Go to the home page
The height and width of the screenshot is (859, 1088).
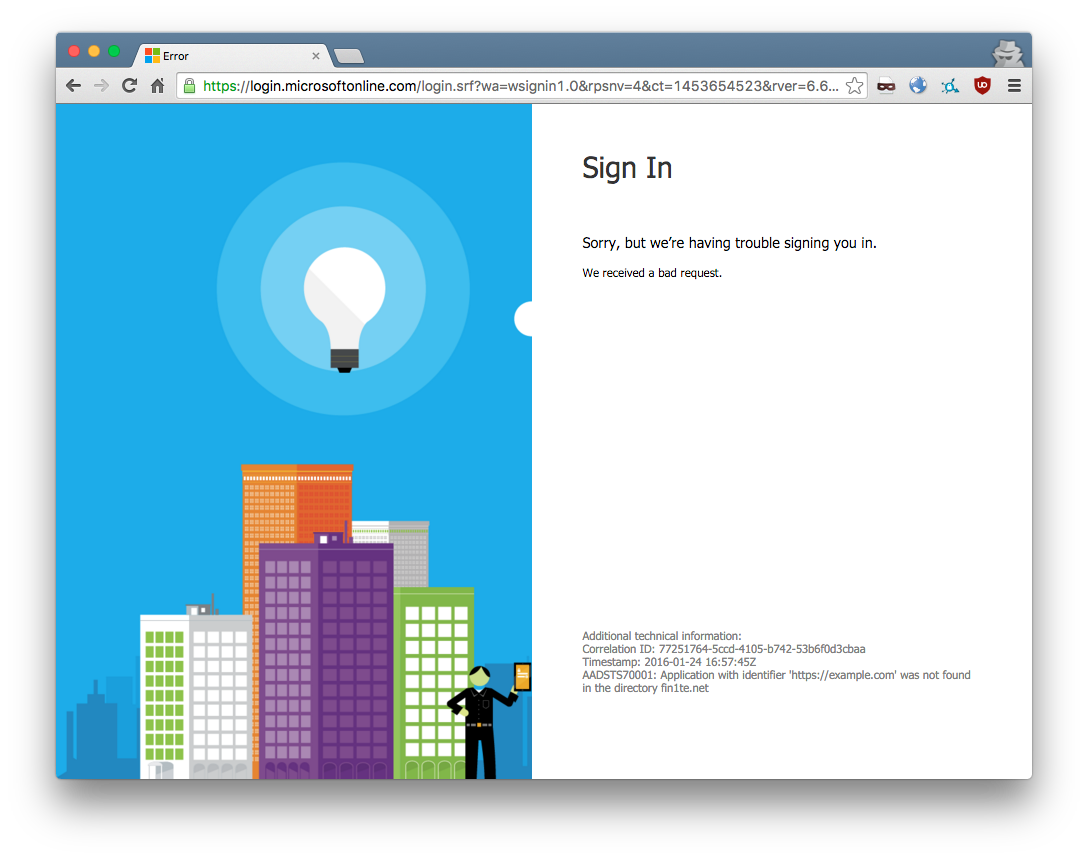[x=157, y=86]
